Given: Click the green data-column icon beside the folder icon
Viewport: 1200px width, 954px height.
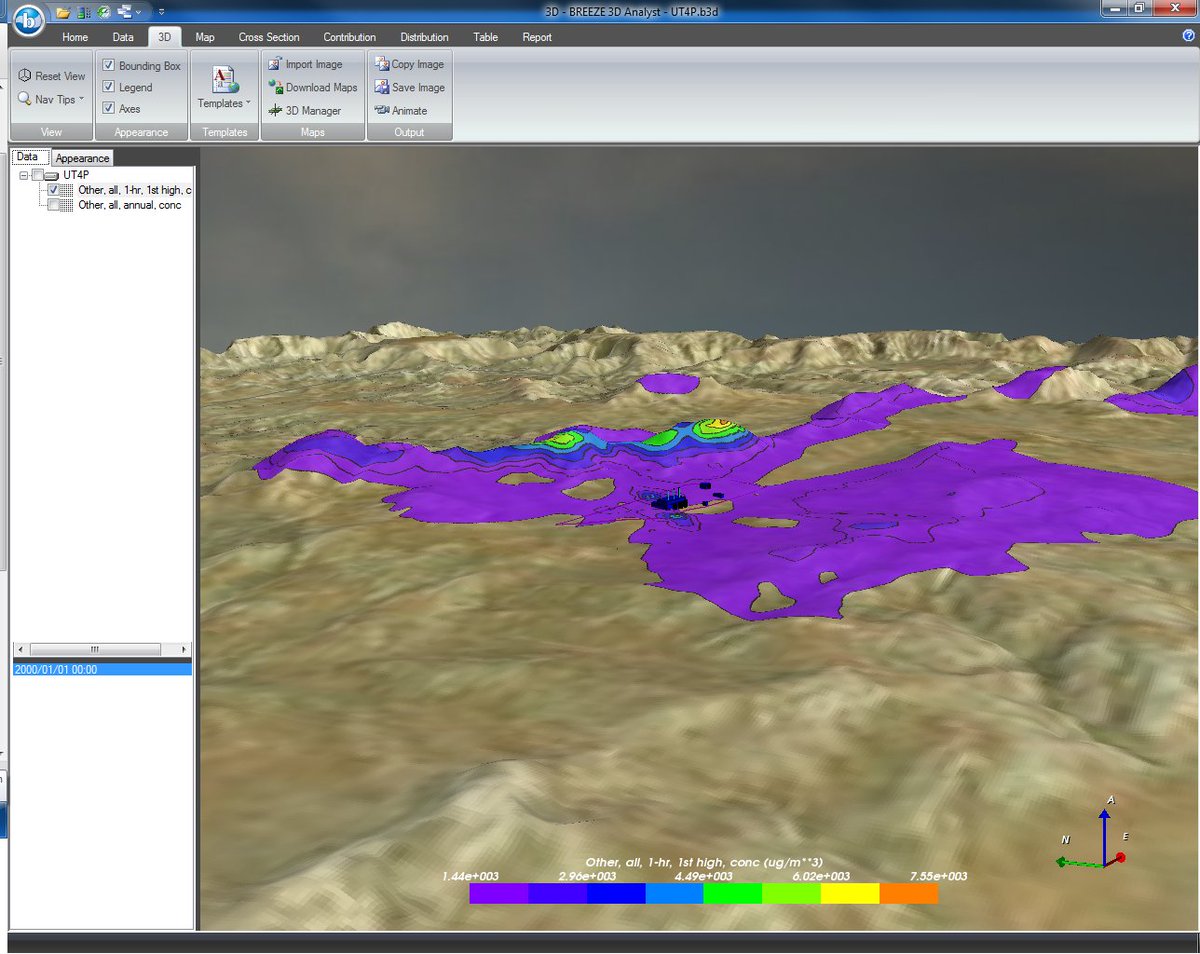Looking at the screenshot, I should [x=84, y=12].
